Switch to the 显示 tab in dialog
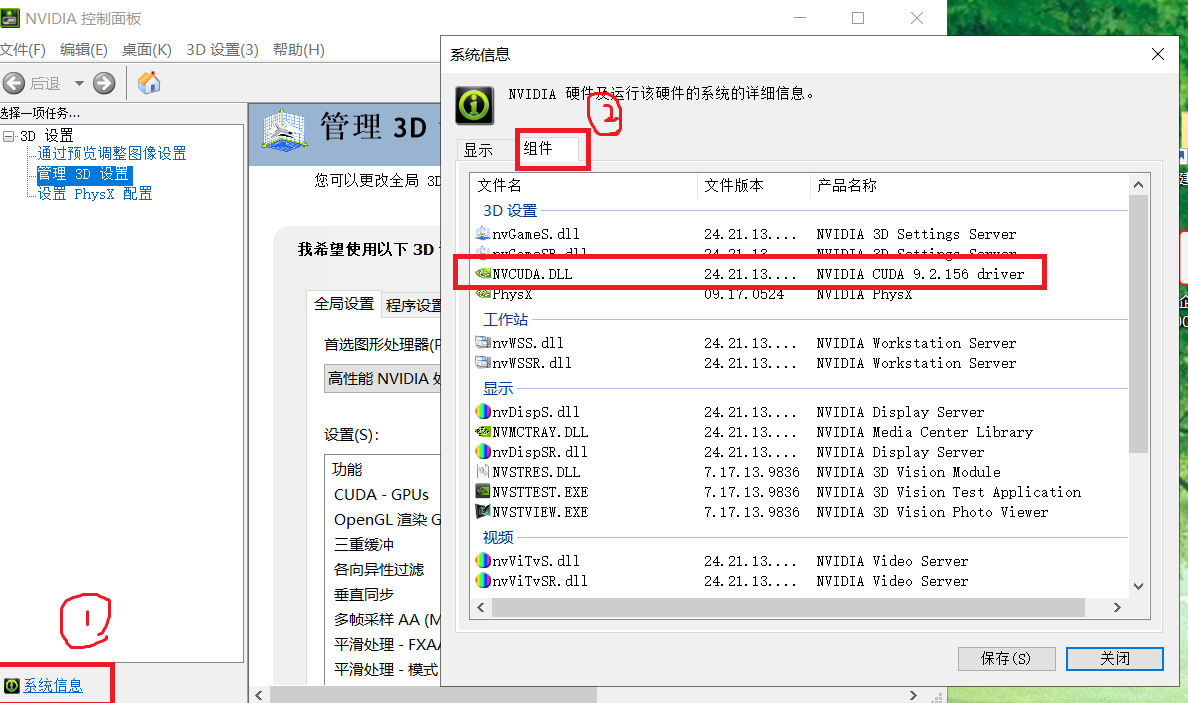1188x703 pixels. (478, 150)
